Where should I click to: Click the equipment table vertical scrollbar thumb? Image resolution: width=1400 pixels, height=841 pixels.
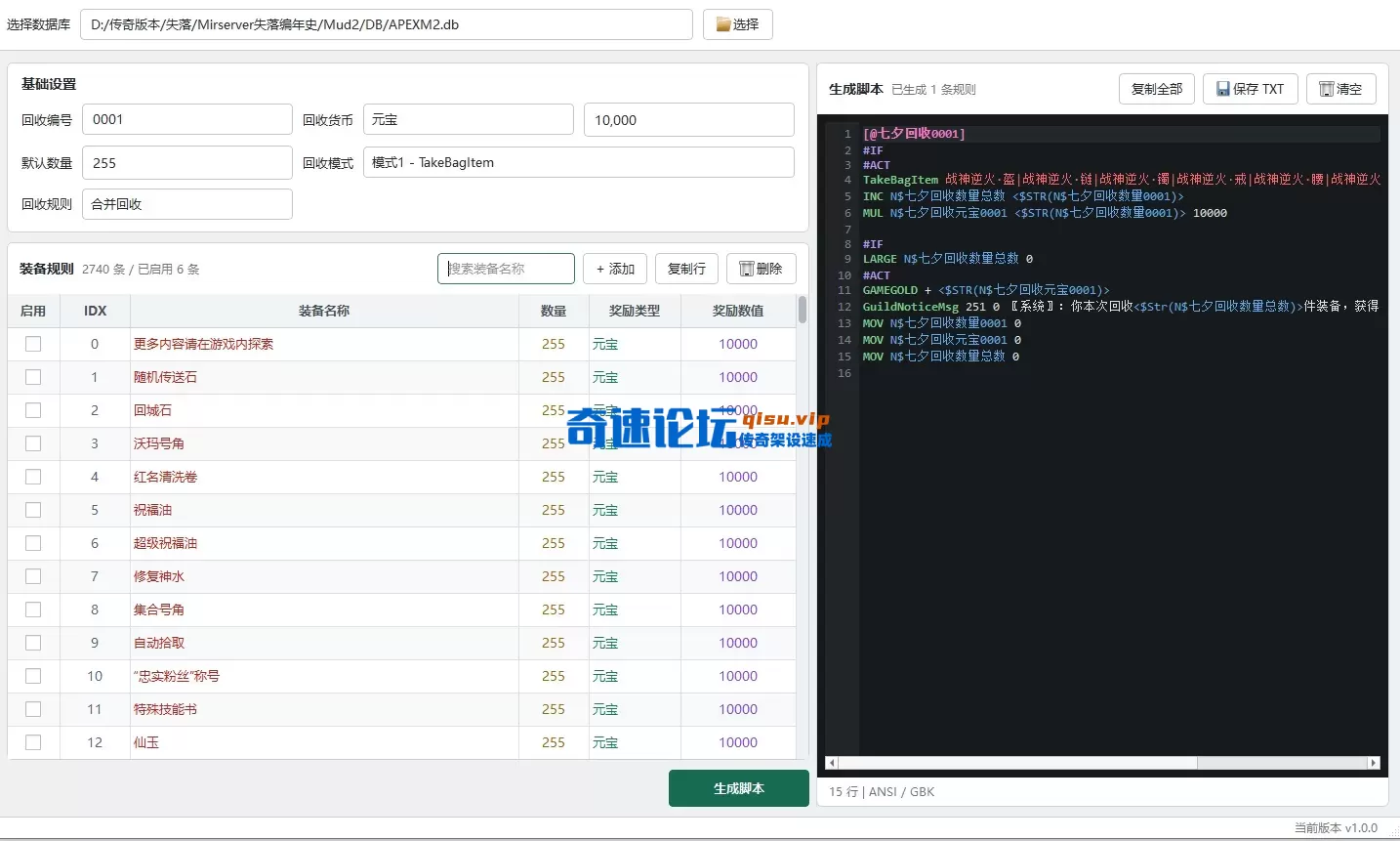(803, 310)
